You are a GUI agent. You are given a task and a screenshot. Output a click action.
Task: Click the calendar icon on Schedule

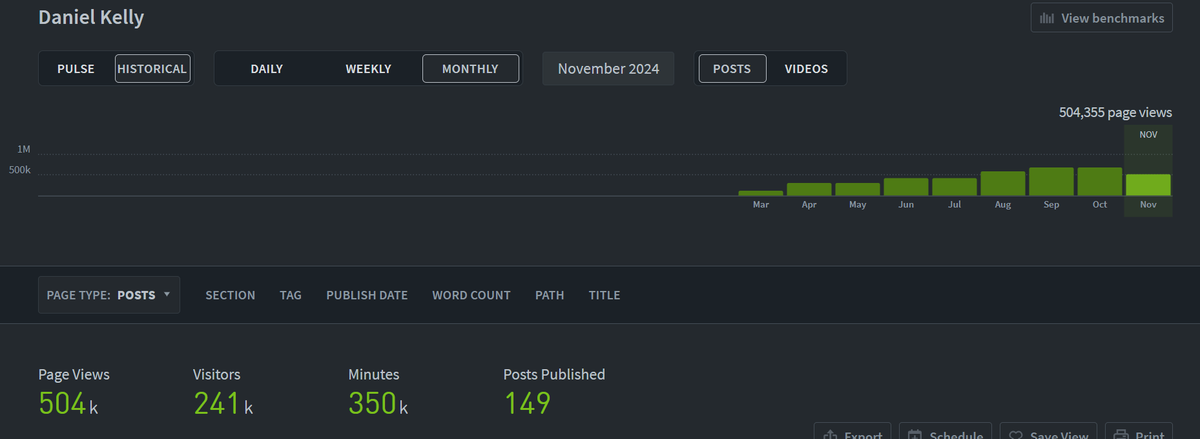(915, 435)
